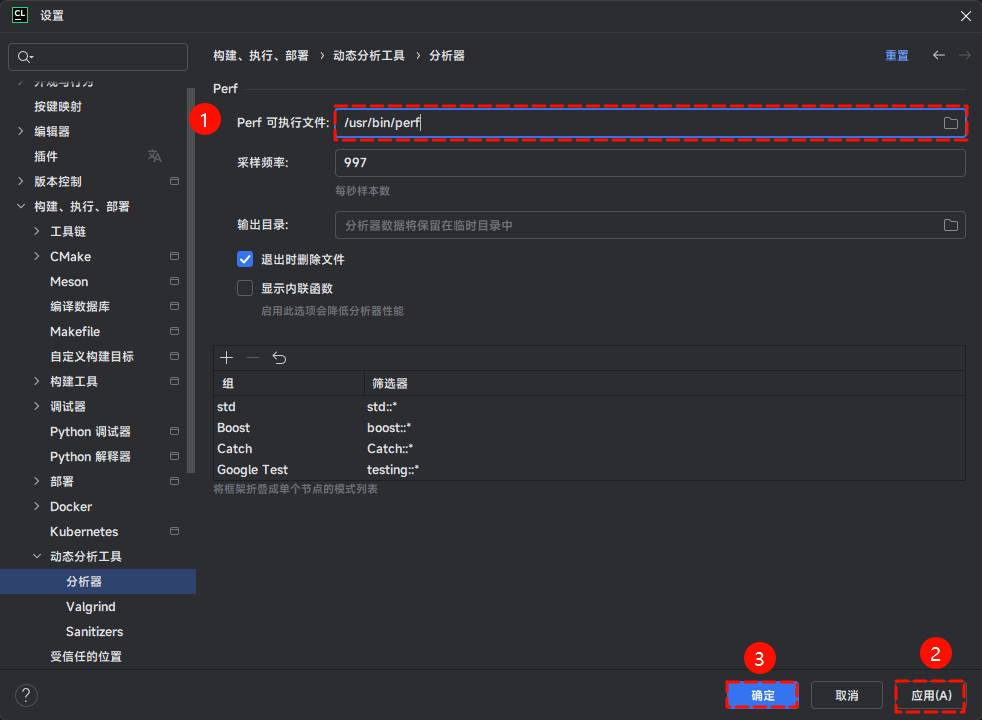Uncheck 退出时删除文件
Screen dimensions: 982x720
[245, 259]
